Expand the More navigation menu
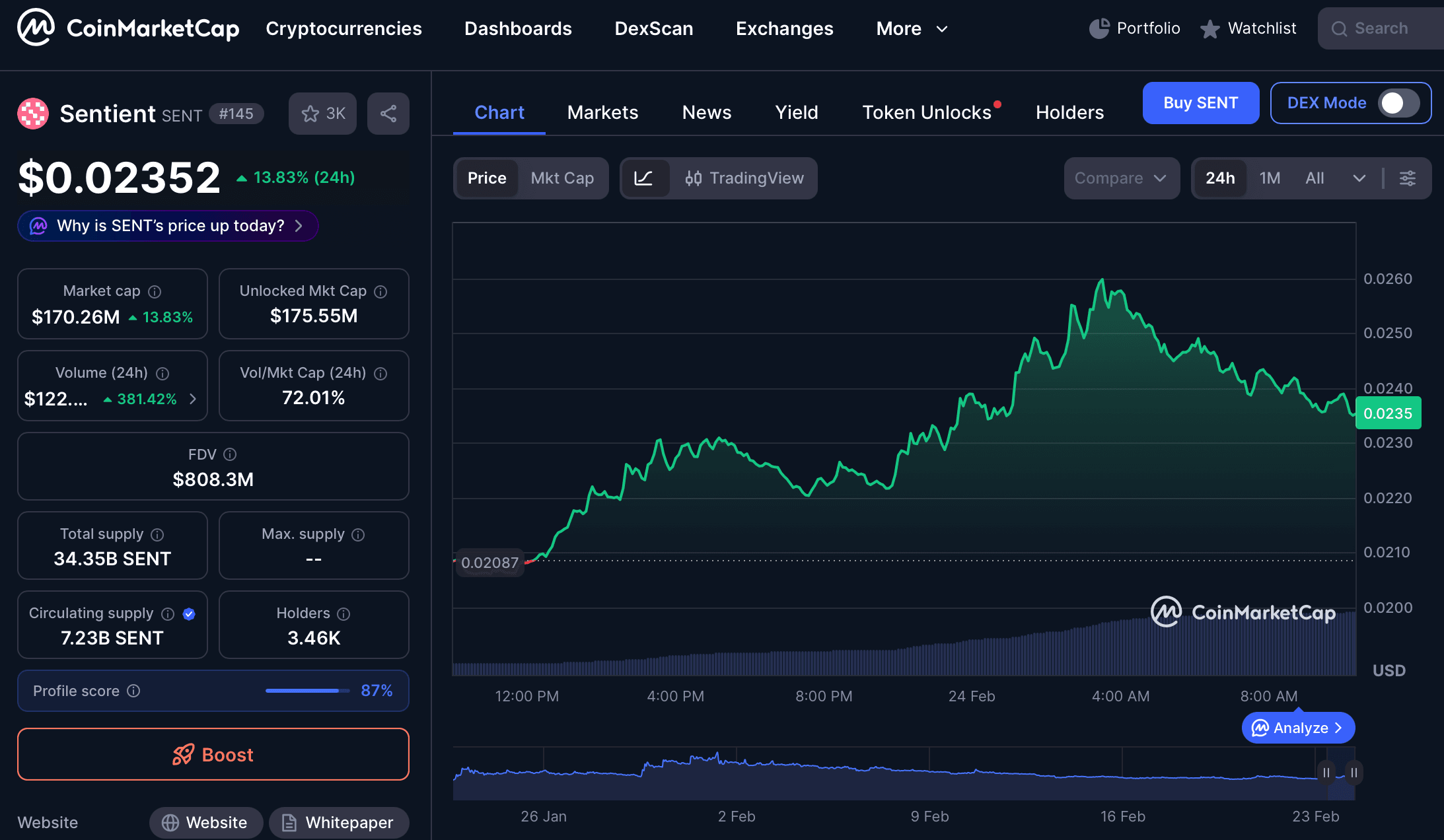 pyautogui.click(x=911, y=28)
